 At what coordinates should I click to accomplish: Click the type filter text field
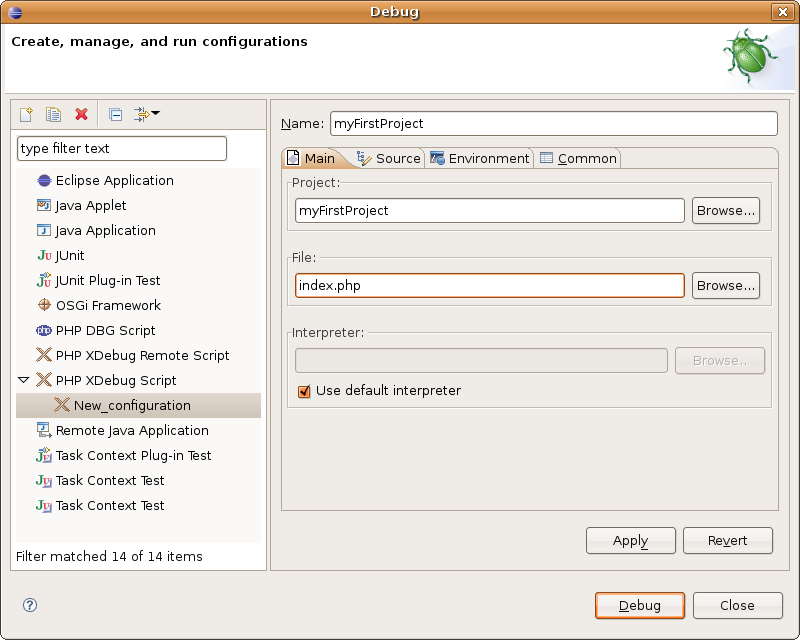coord(122,148)
